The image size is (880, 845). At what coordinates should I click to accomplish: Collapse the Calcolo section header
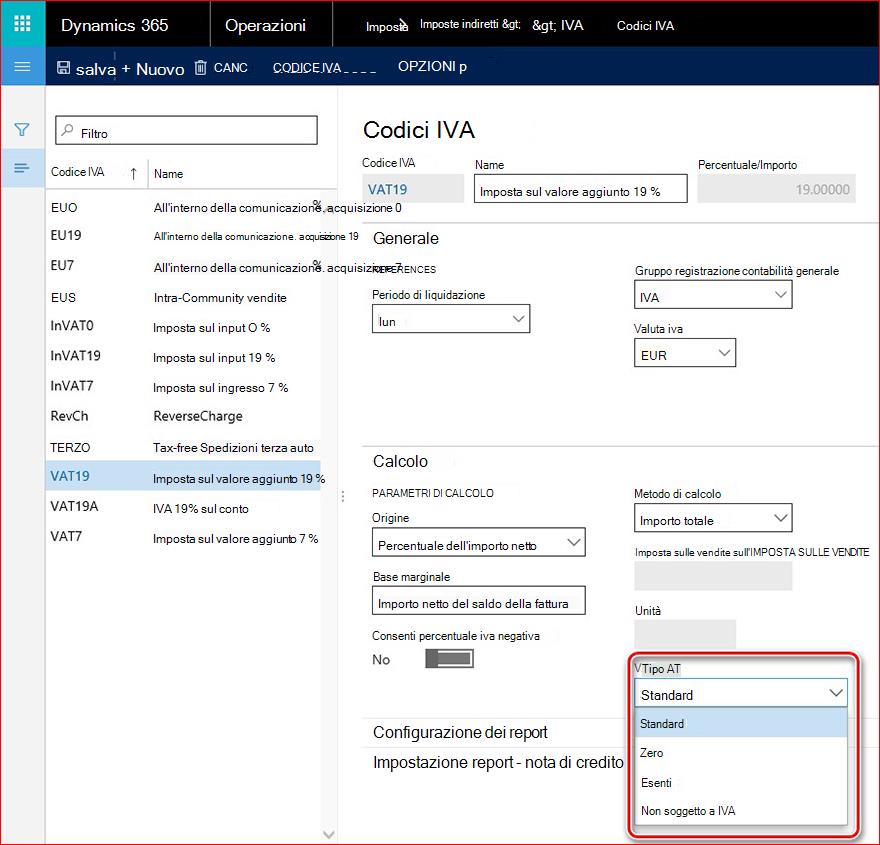pyautogui.click(x=400, y=461)
